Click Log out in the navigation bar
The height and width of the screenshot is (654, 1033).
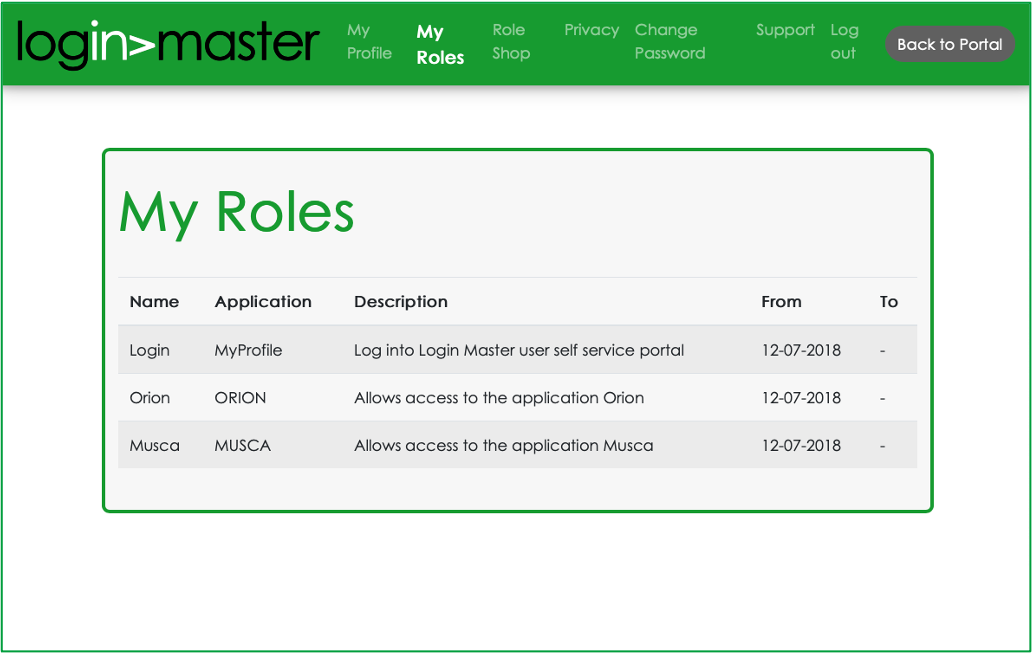coord(844,42)
